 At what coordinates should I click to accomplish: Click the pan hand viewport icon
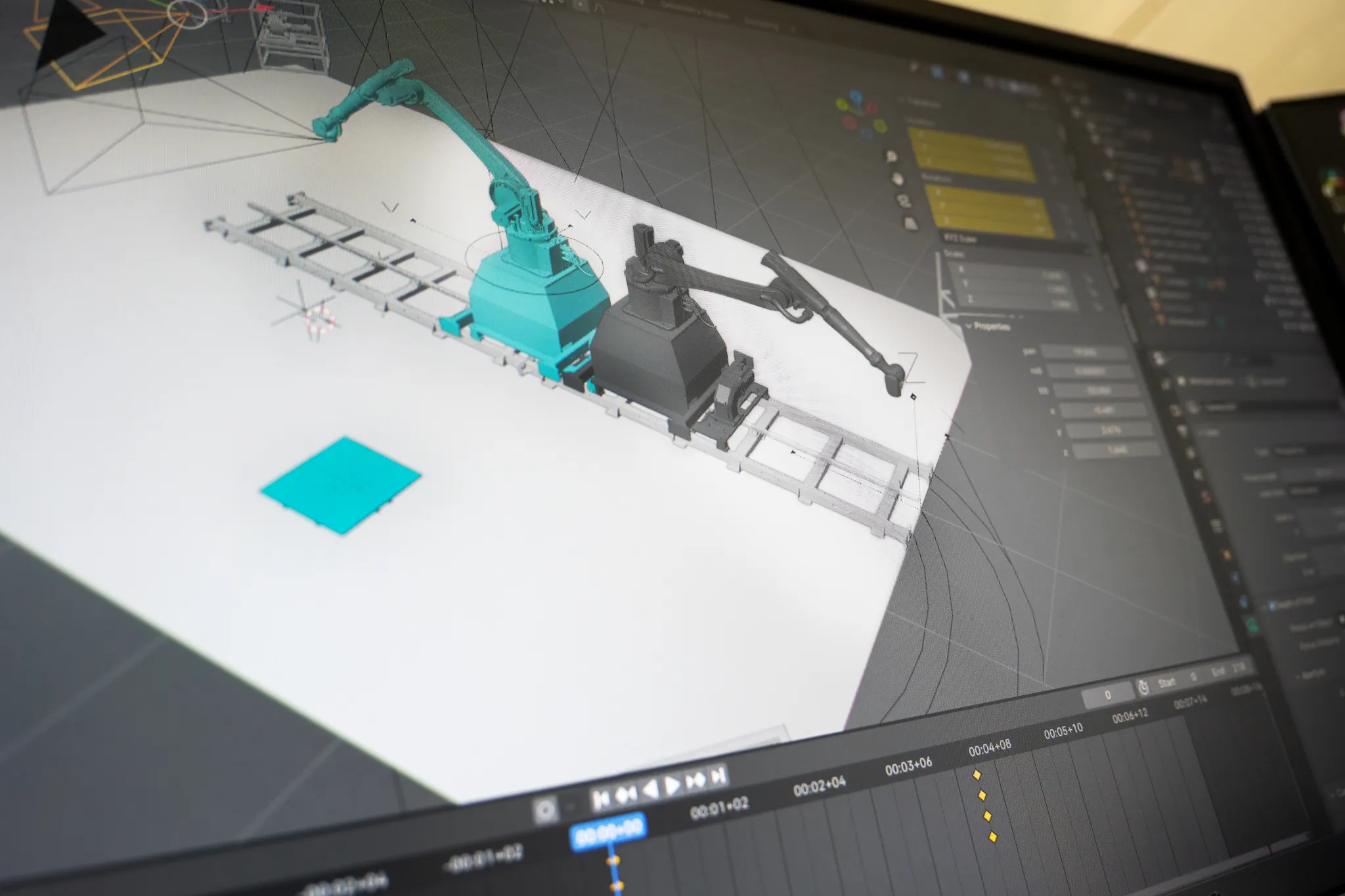click(898, 179)
